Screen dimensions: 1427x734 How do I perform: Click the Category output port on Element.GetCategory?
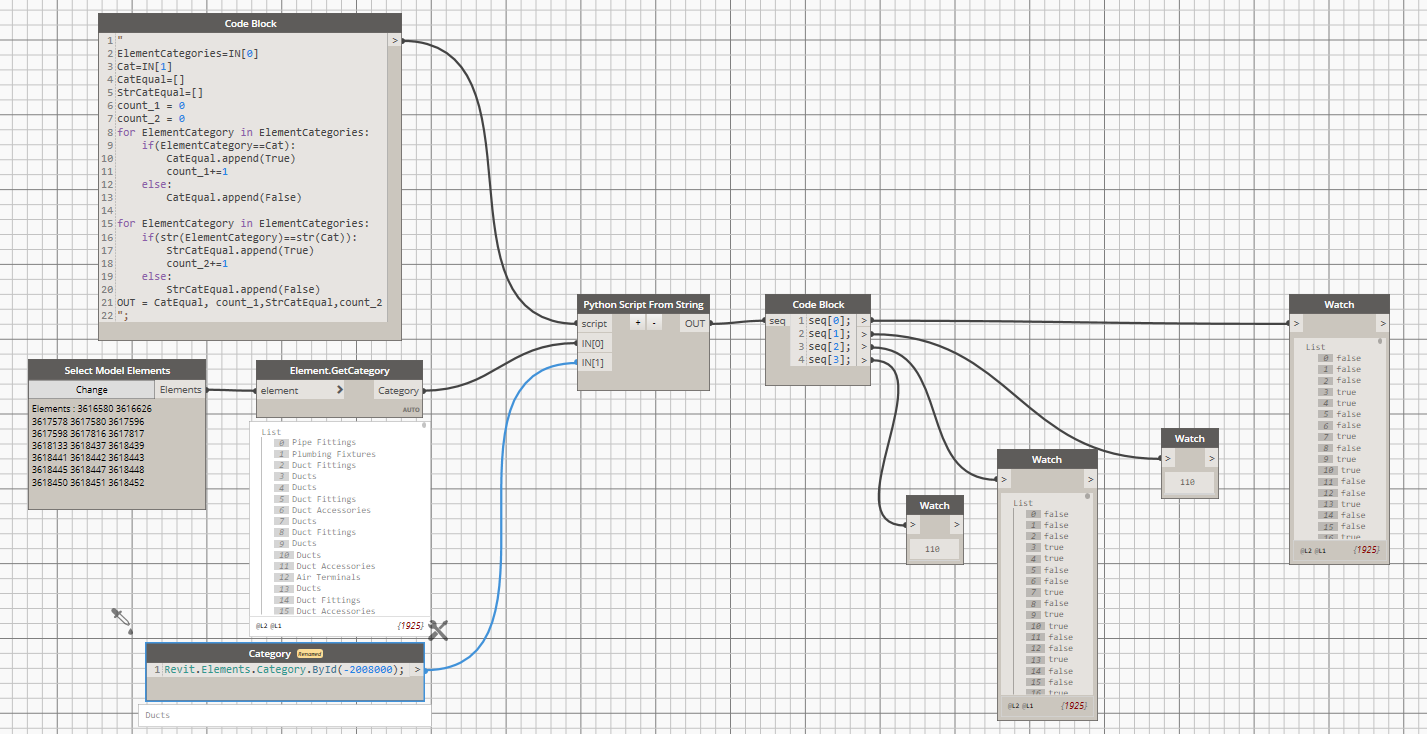pyautogui.click(x=399, y=390)
